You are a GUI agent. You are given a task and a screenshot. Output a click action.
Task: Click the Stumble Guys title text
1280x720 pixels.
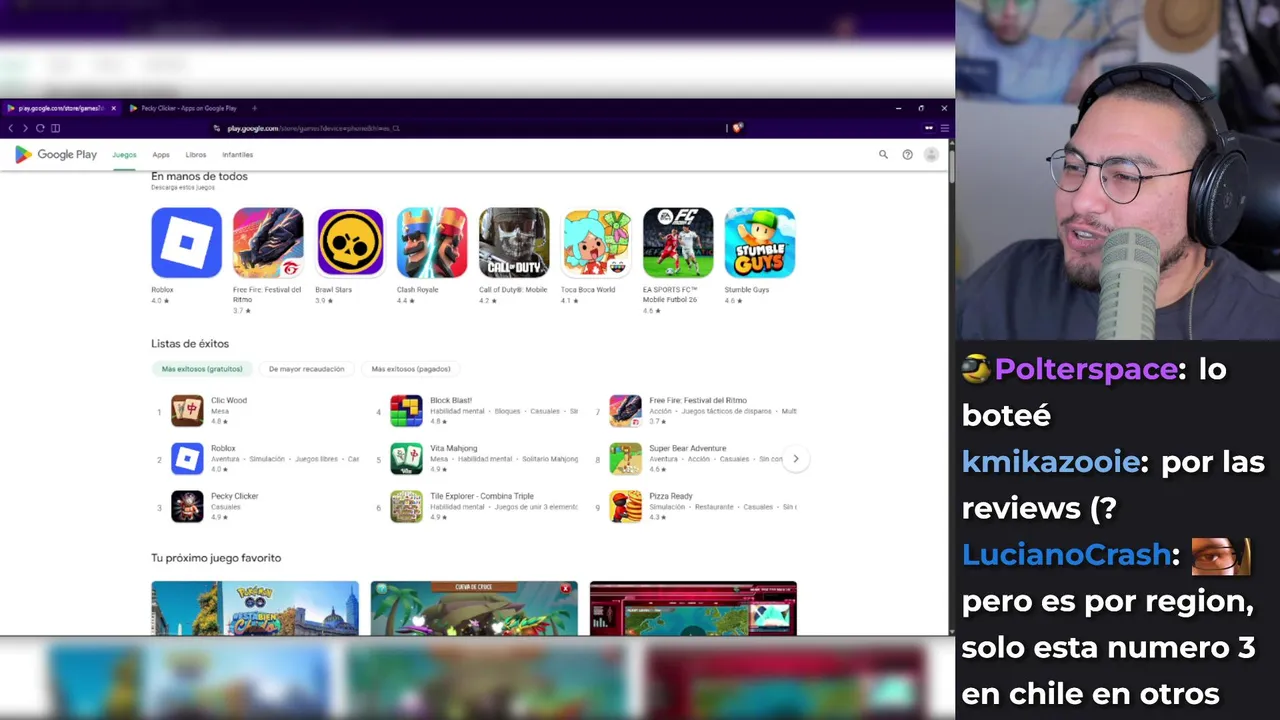point(747,290)
